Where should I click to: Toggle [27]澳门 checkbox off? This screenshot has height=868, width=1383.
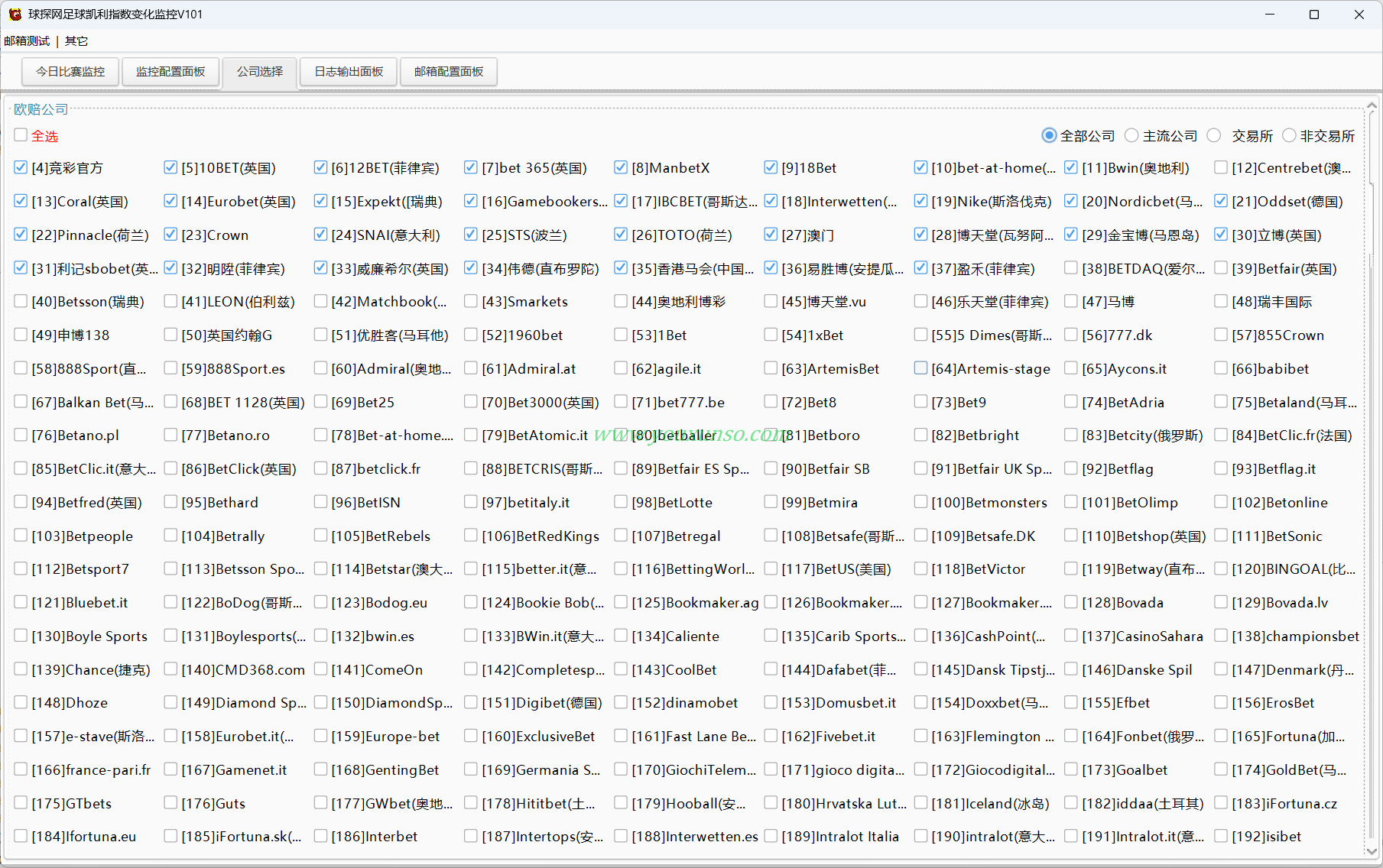coord(771,235)
